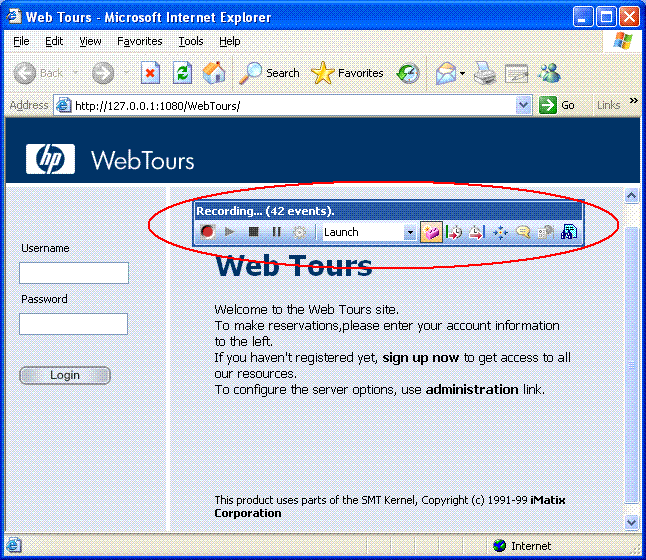Open the Tools menu
Screen dimensions: 646x560
tap(191, 41)
